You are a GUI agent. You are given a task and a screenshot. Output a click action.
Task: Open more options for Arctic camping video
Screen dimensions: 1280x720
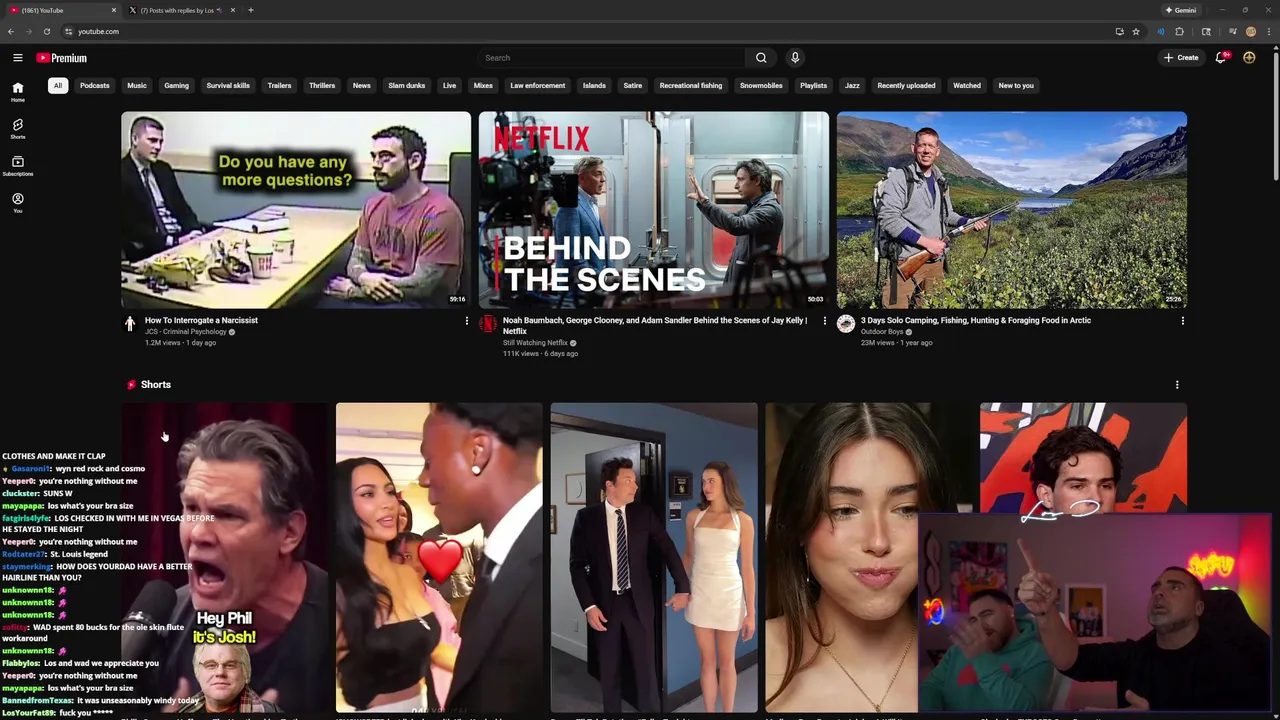[1183, 321]
